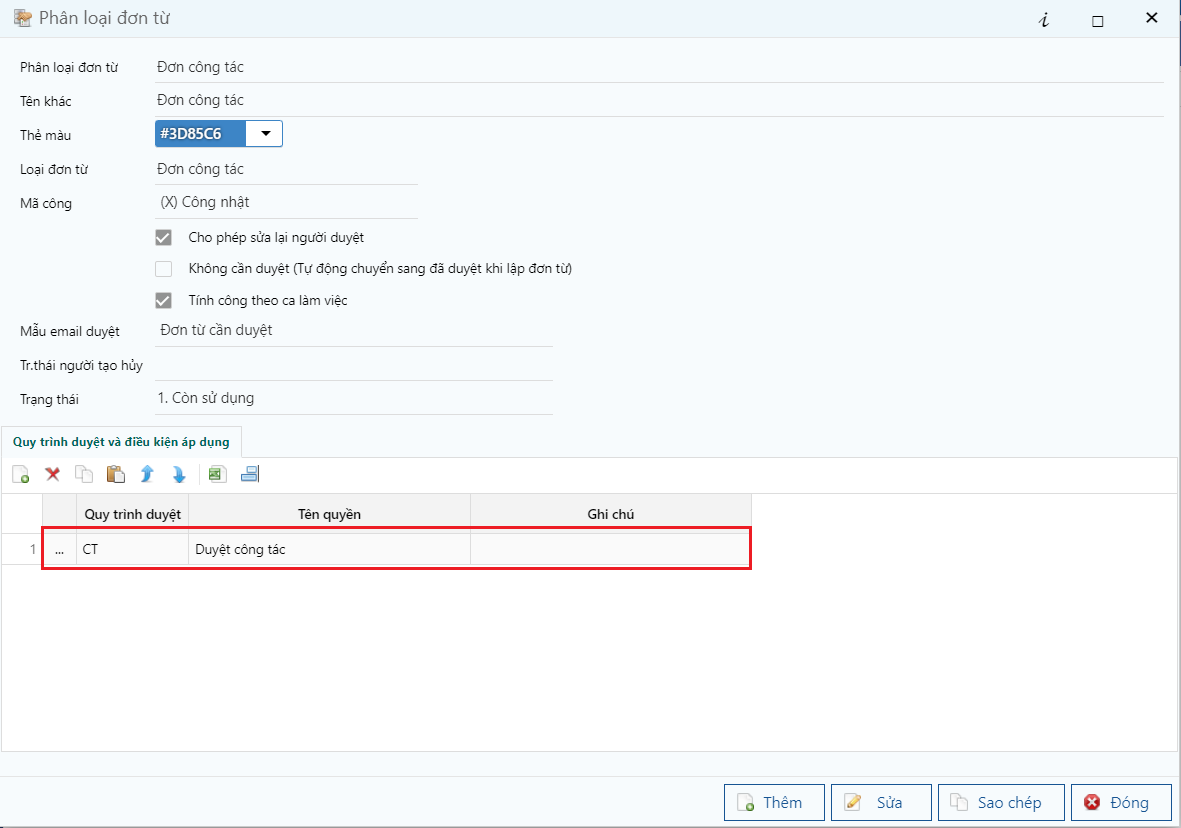Image resolution: width=1181 pixels, height=828 pixels.
Task: Click the column layout icon in grid toolbar
Action: (250, 475)
